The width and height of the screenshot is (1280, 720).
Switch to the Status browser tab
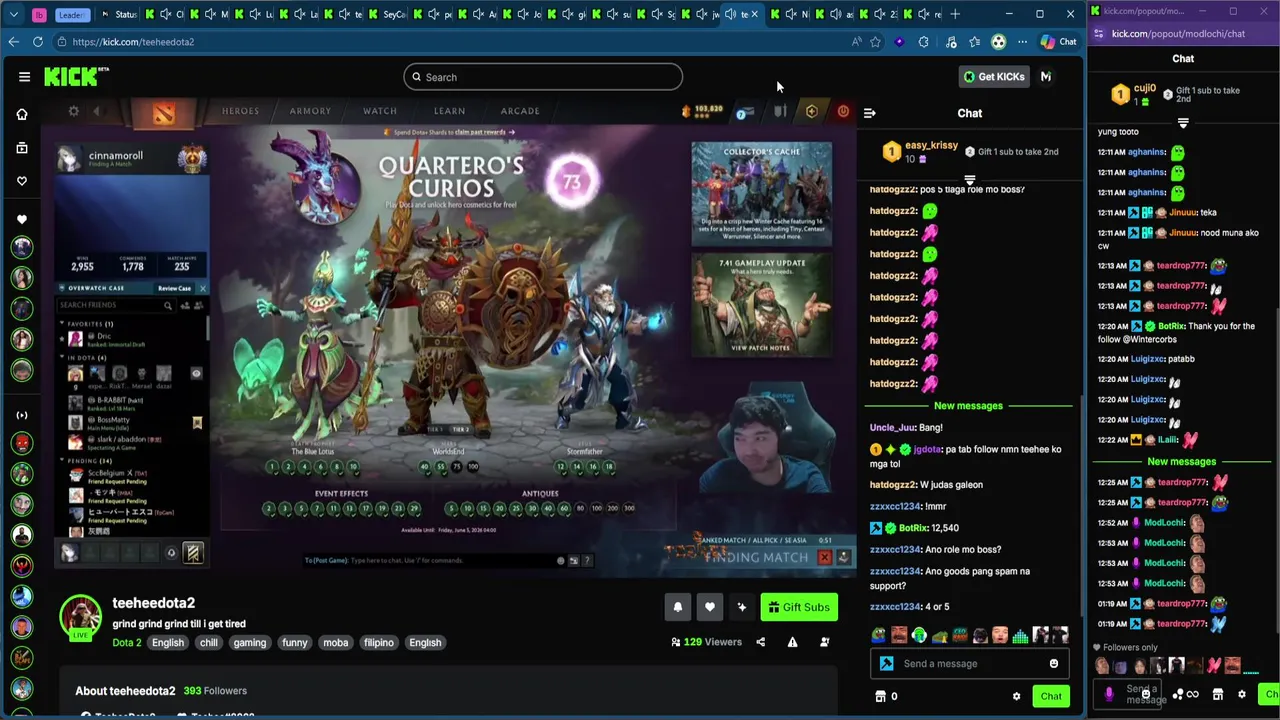point(120,14)
